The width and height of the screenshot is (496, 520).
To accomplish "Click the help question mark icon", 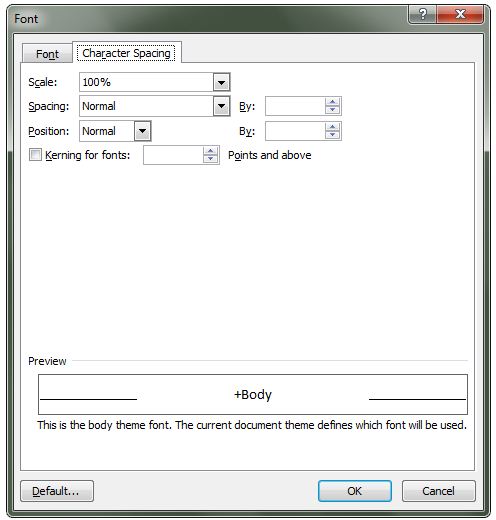I will (422, 14).
